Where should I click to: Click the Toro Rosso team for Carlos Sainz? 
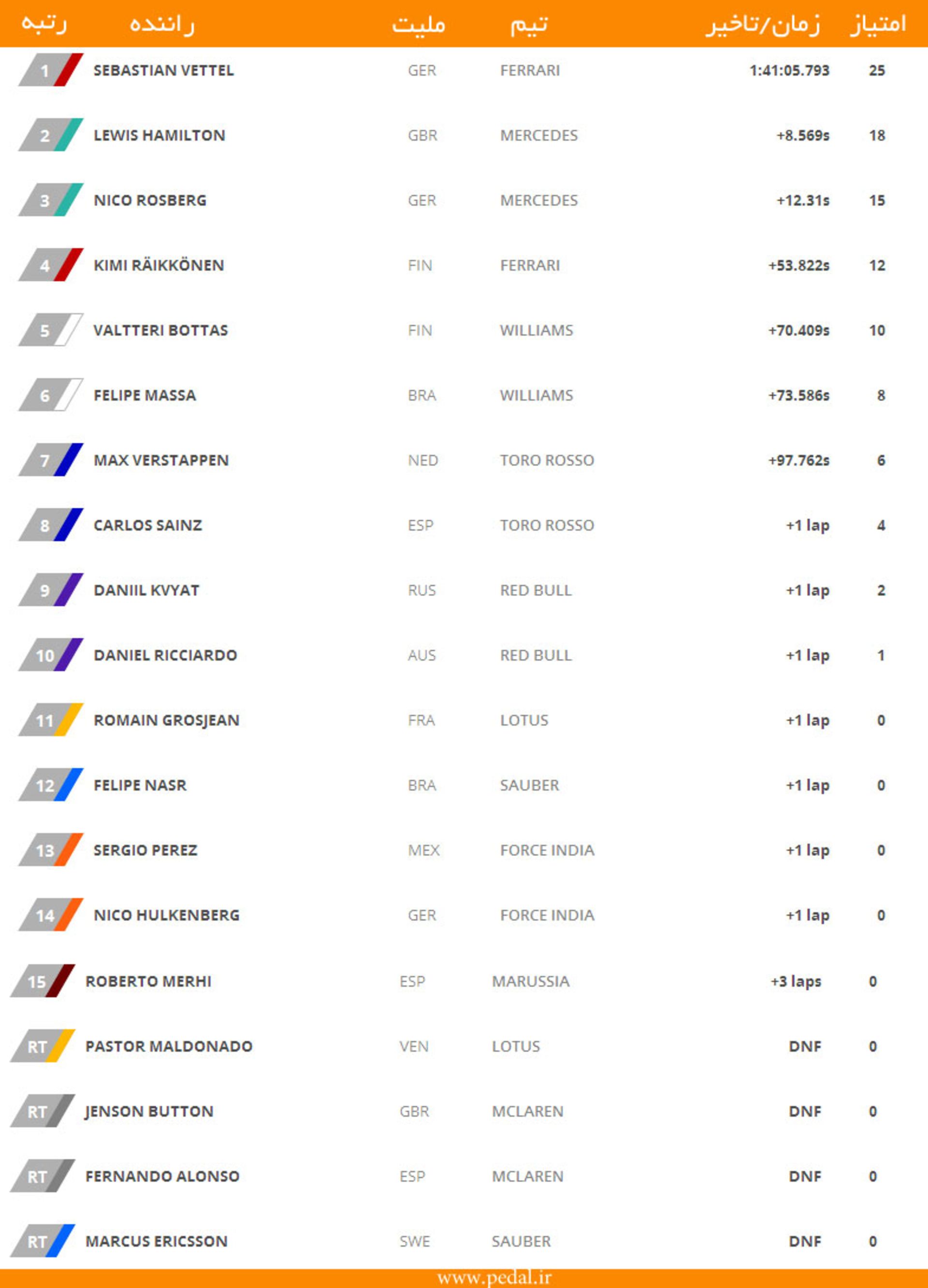coord(547,525)
